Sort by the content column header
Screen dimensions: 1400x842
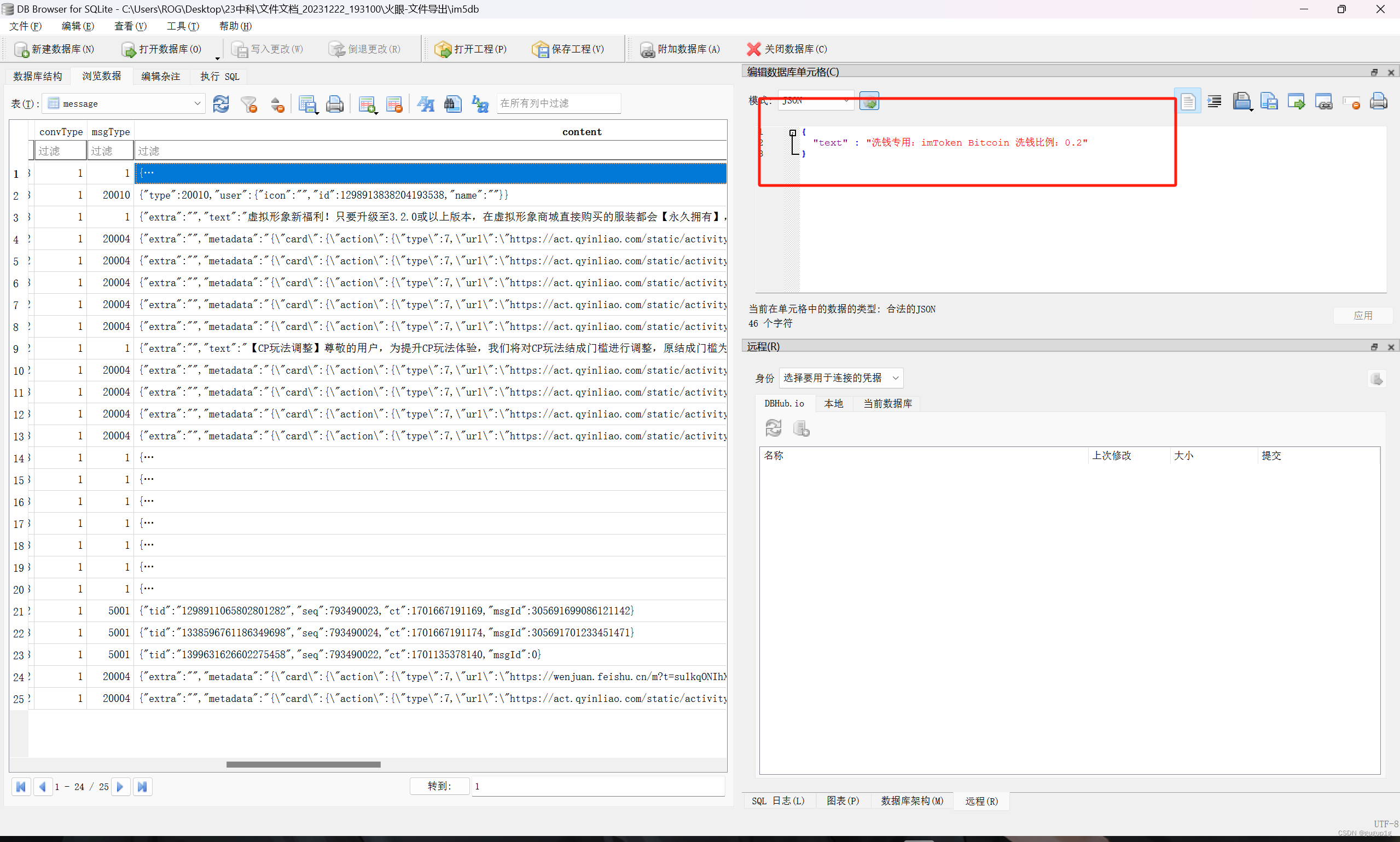click(582, 132)
